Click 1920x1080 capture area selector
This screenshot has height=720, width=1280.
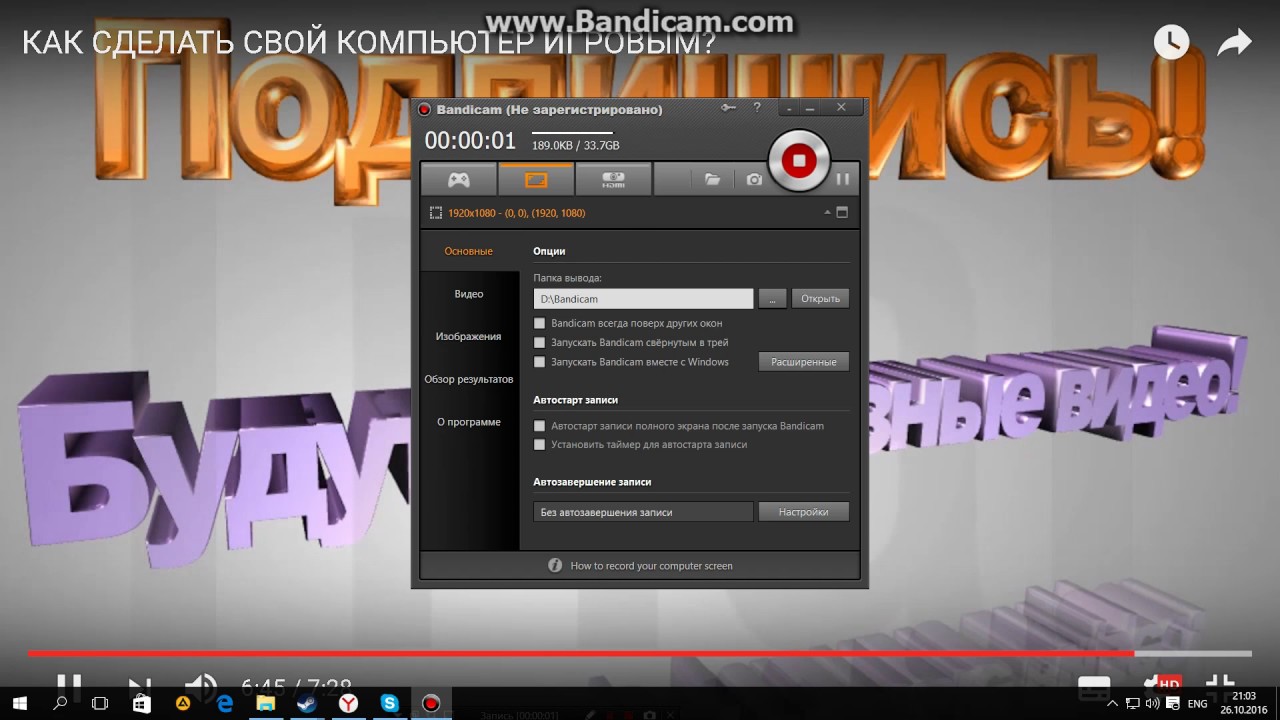point(516,213)
